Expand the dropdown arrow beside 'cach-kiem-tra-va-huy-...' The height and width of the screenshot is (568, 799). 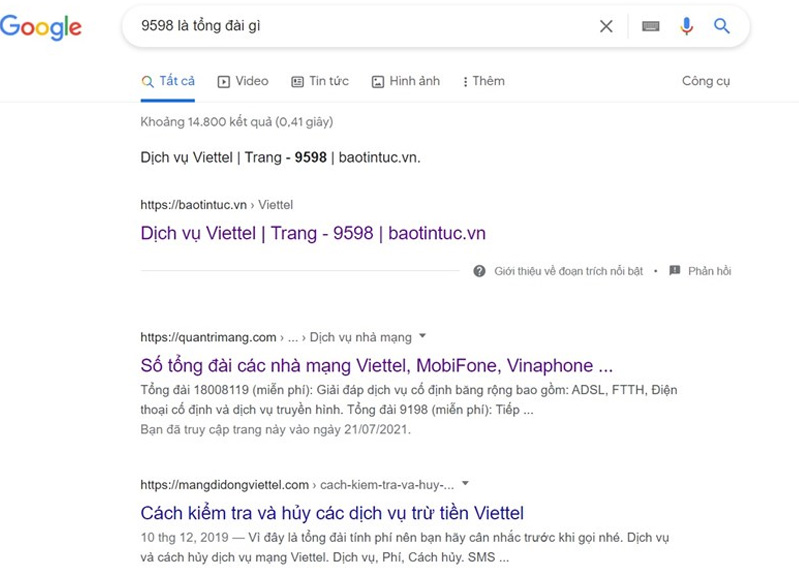click(x=465, y=483)
